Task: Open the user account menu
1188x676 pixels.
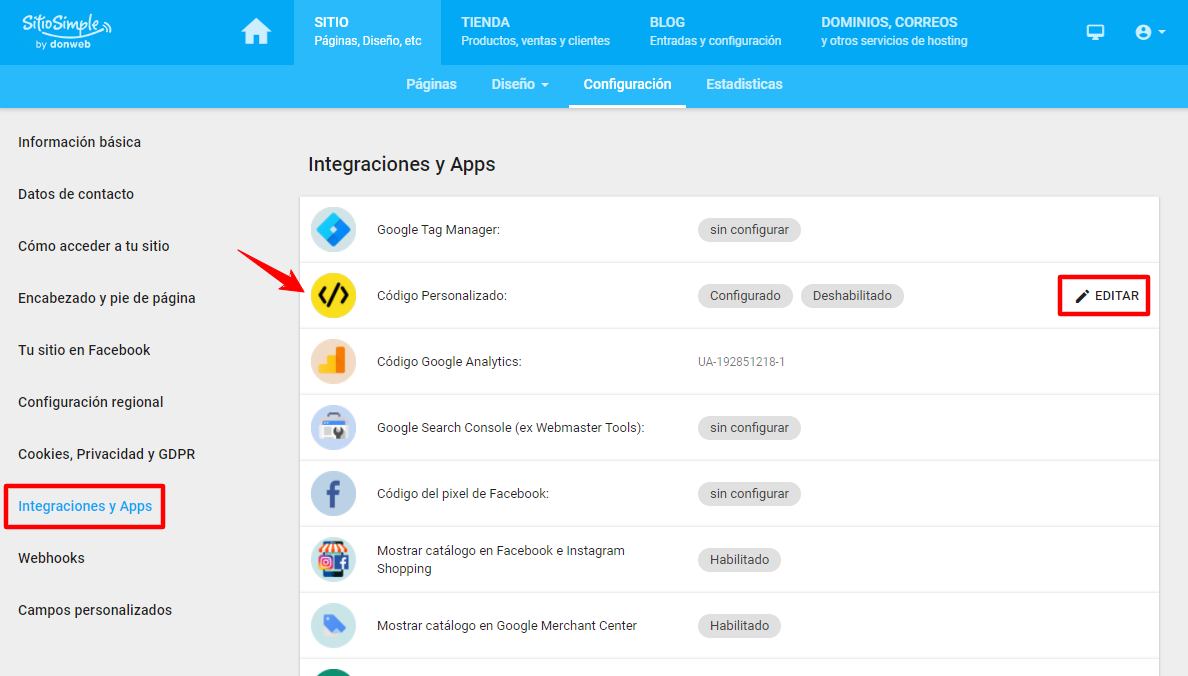Action: [1149, 32]
